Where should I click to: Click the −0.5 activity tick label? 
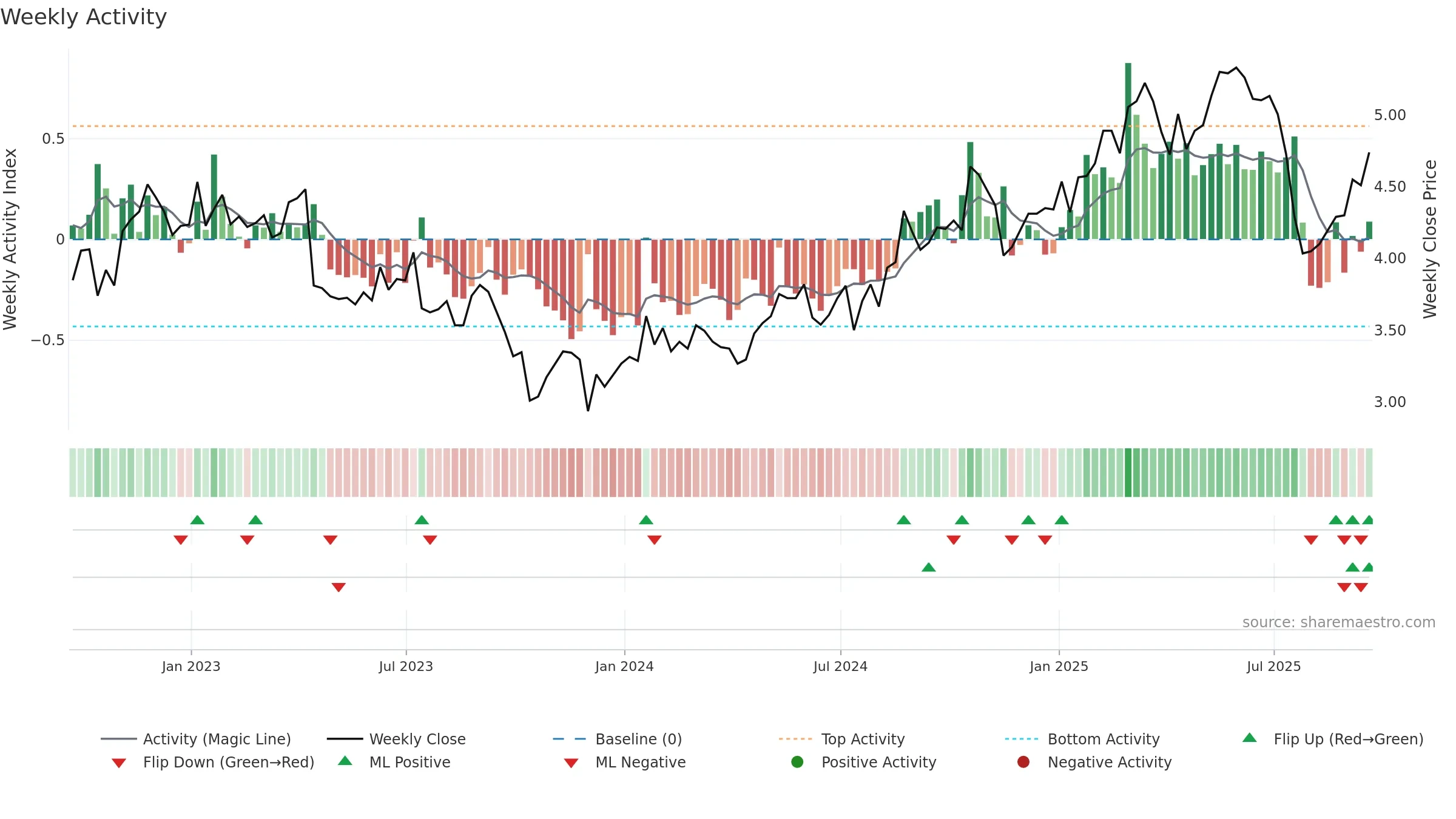click(47, 340)
